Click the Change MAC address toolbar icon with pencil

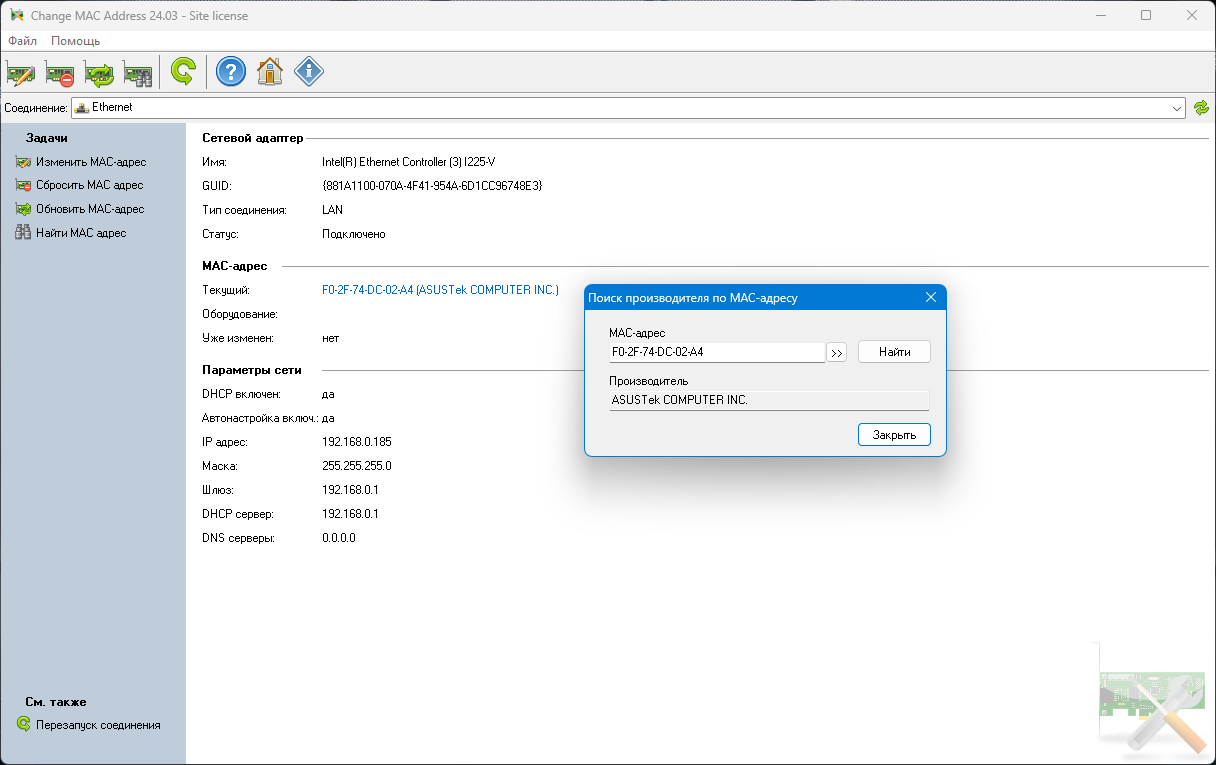click(21, 72)
